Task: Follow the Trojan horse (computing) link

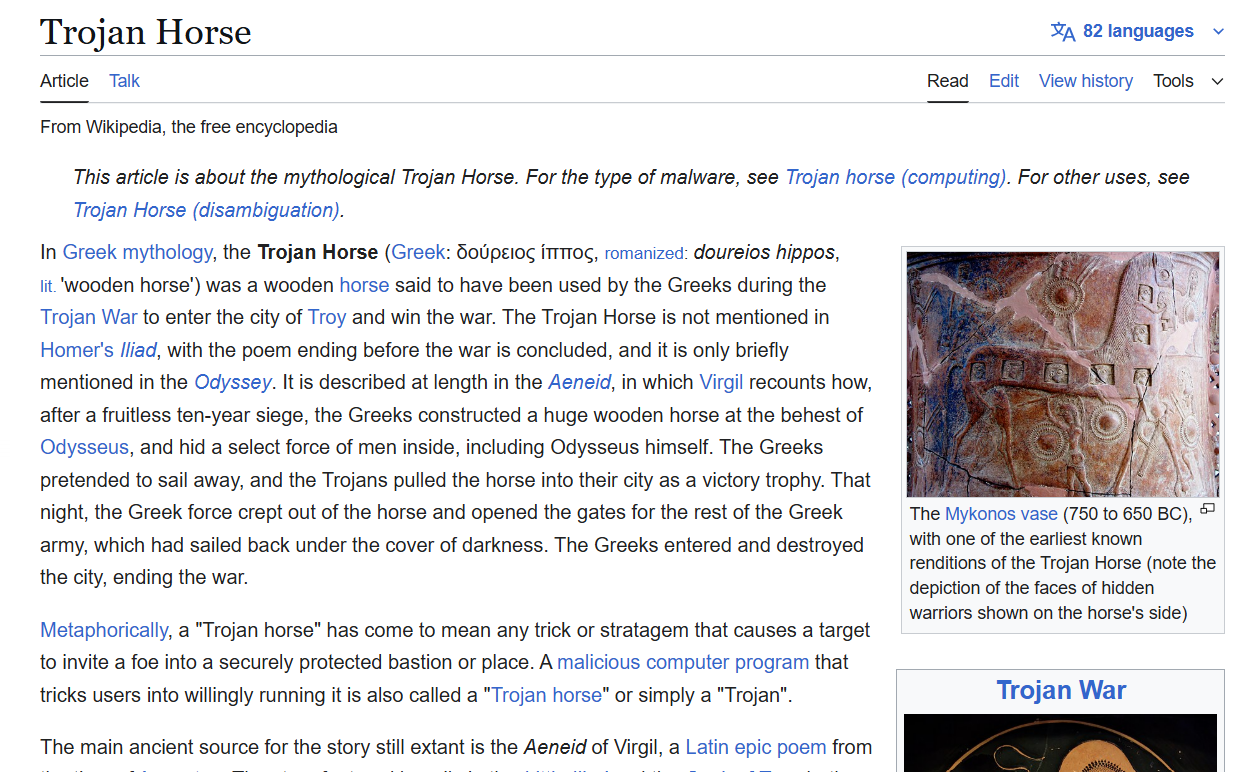Action: (x=895, y=177)
